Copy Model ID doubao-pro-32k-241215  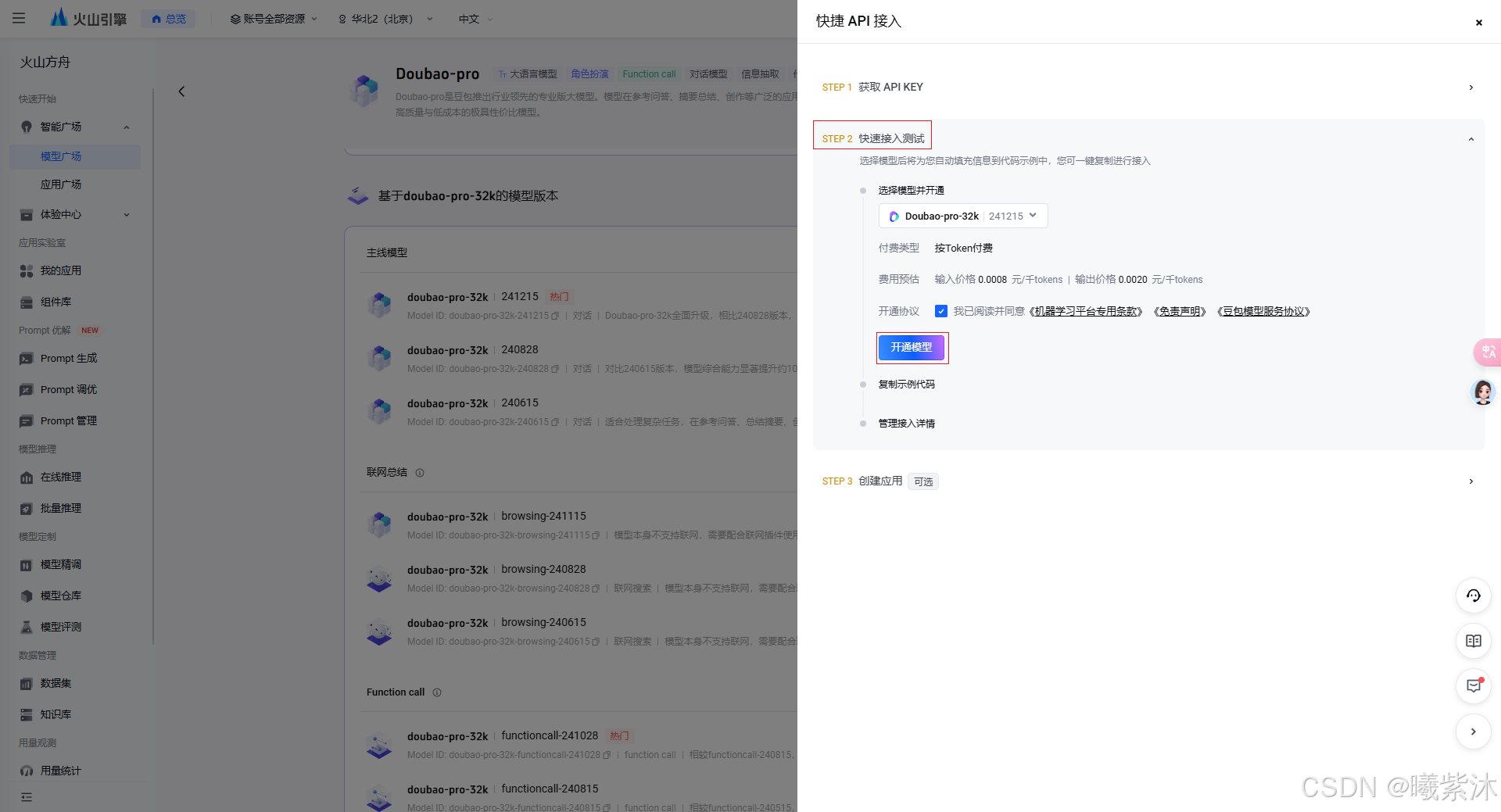(x=555, y=316)
